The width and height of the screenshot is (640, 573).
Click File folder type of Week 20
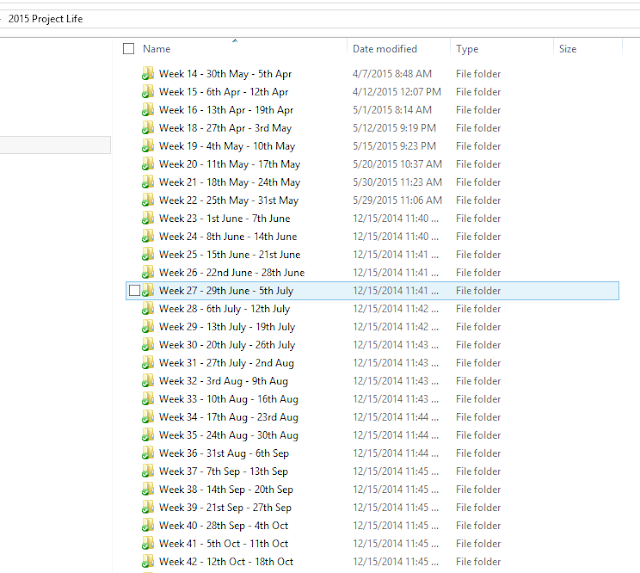click(x=478, y=164)
